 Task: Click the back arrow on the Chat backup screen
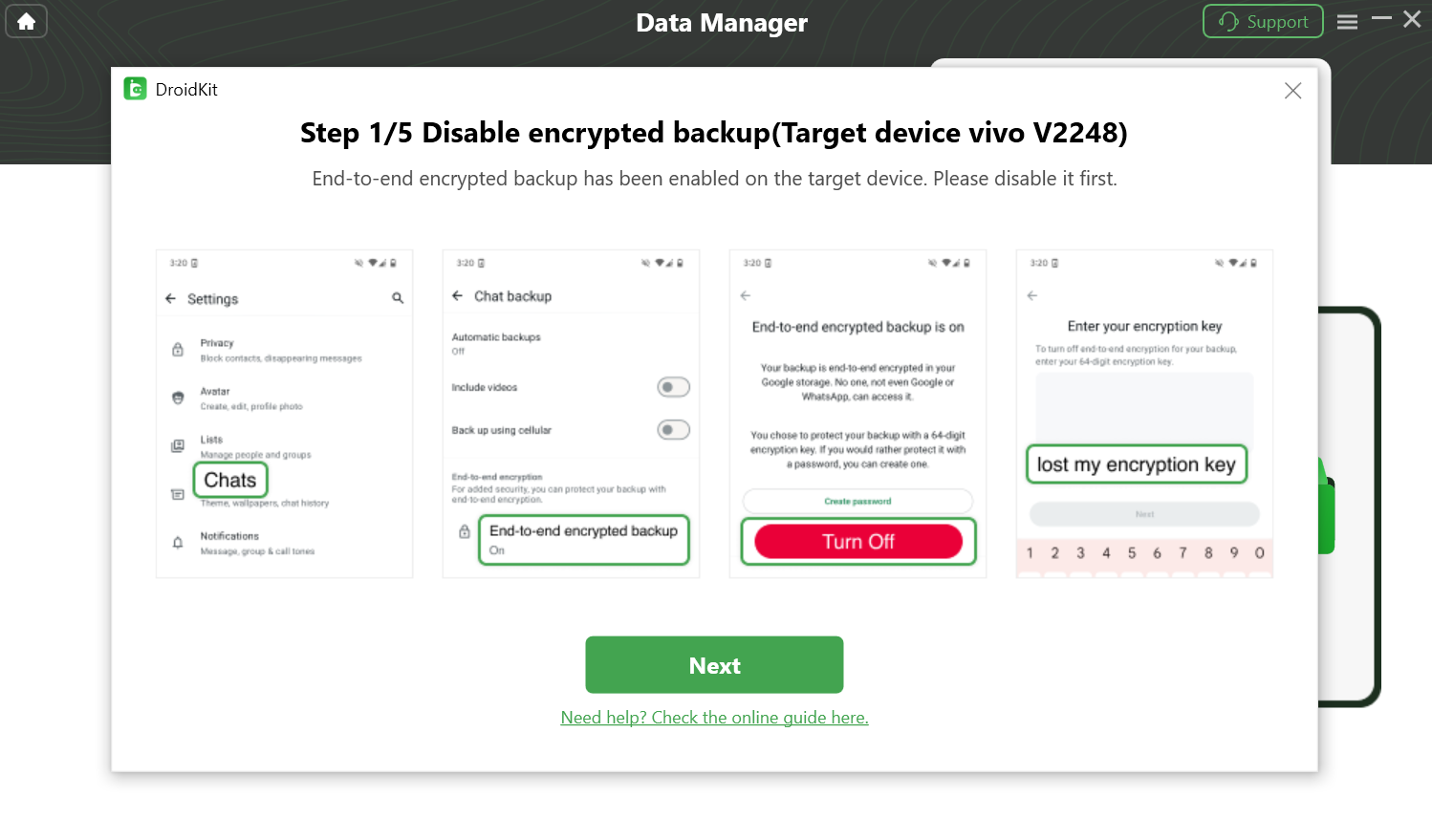pos(457,295)
